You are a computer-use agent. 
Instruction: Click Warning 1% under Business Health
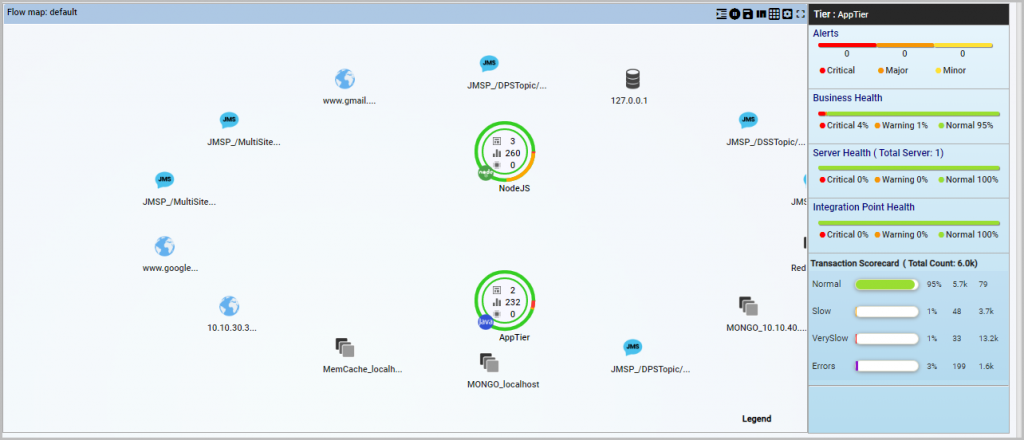click(903, 125)
